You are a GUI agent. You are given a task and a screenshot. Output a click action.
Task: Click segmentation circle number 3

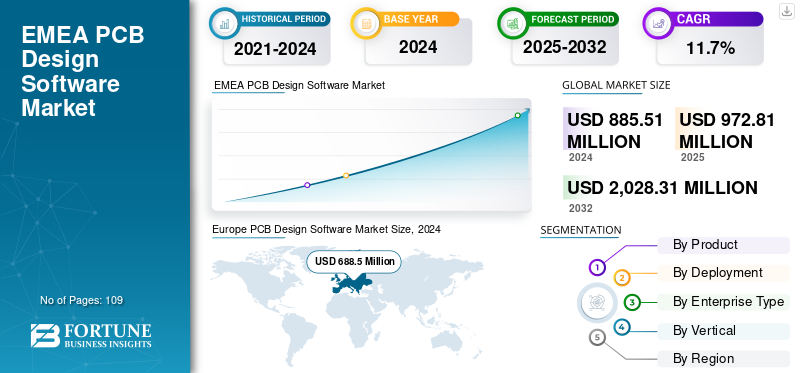pyautogui.click(x=632, y=303)
